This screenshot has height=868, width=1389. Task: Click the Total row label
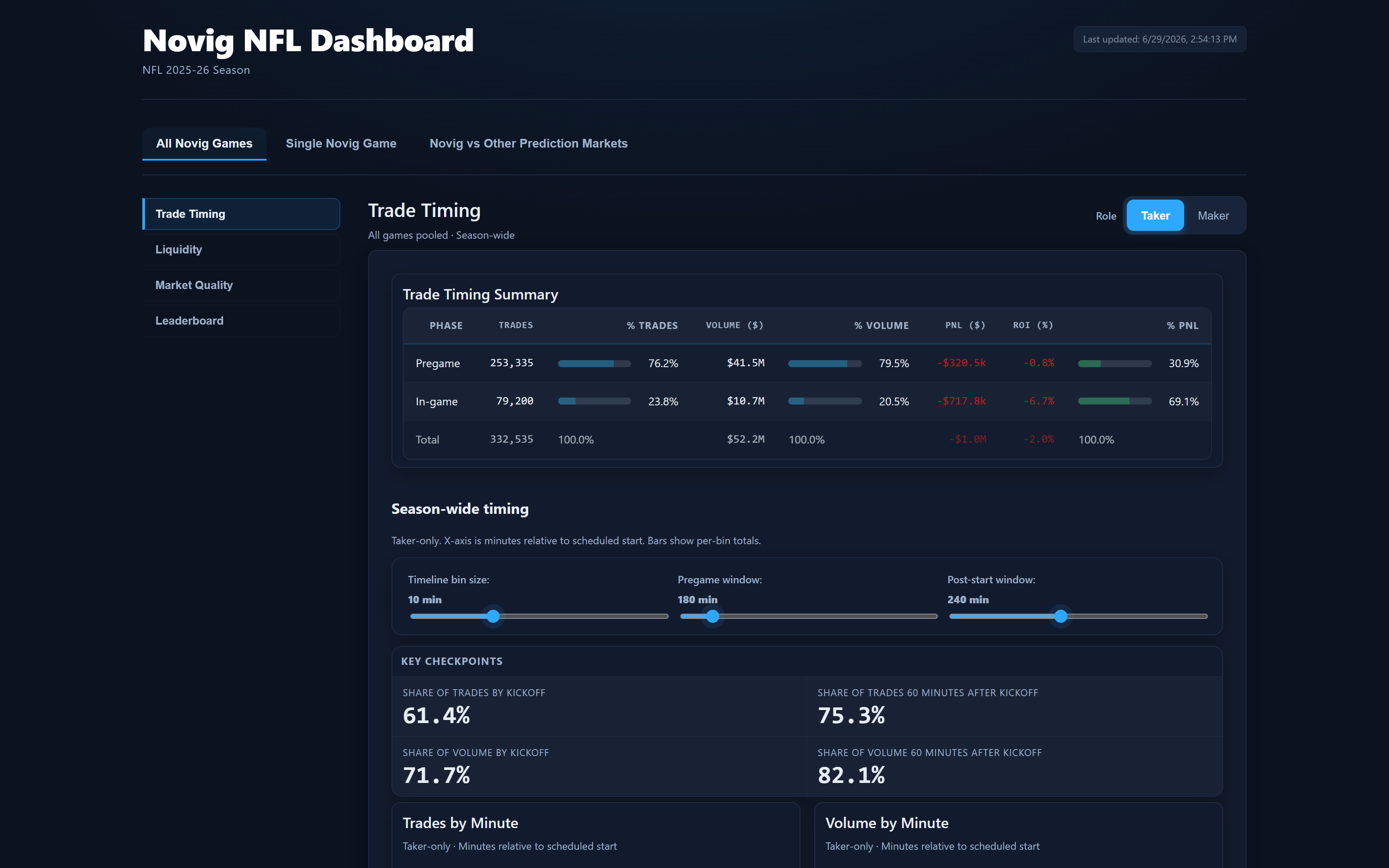(427, 440)
